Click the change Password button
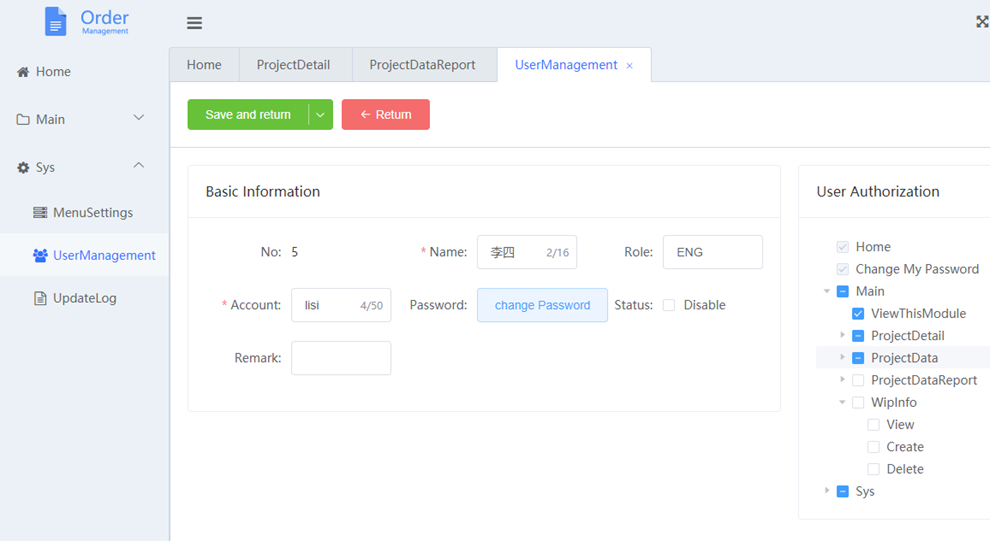Viewport: 990px width, 541px height. coord(542,305)
